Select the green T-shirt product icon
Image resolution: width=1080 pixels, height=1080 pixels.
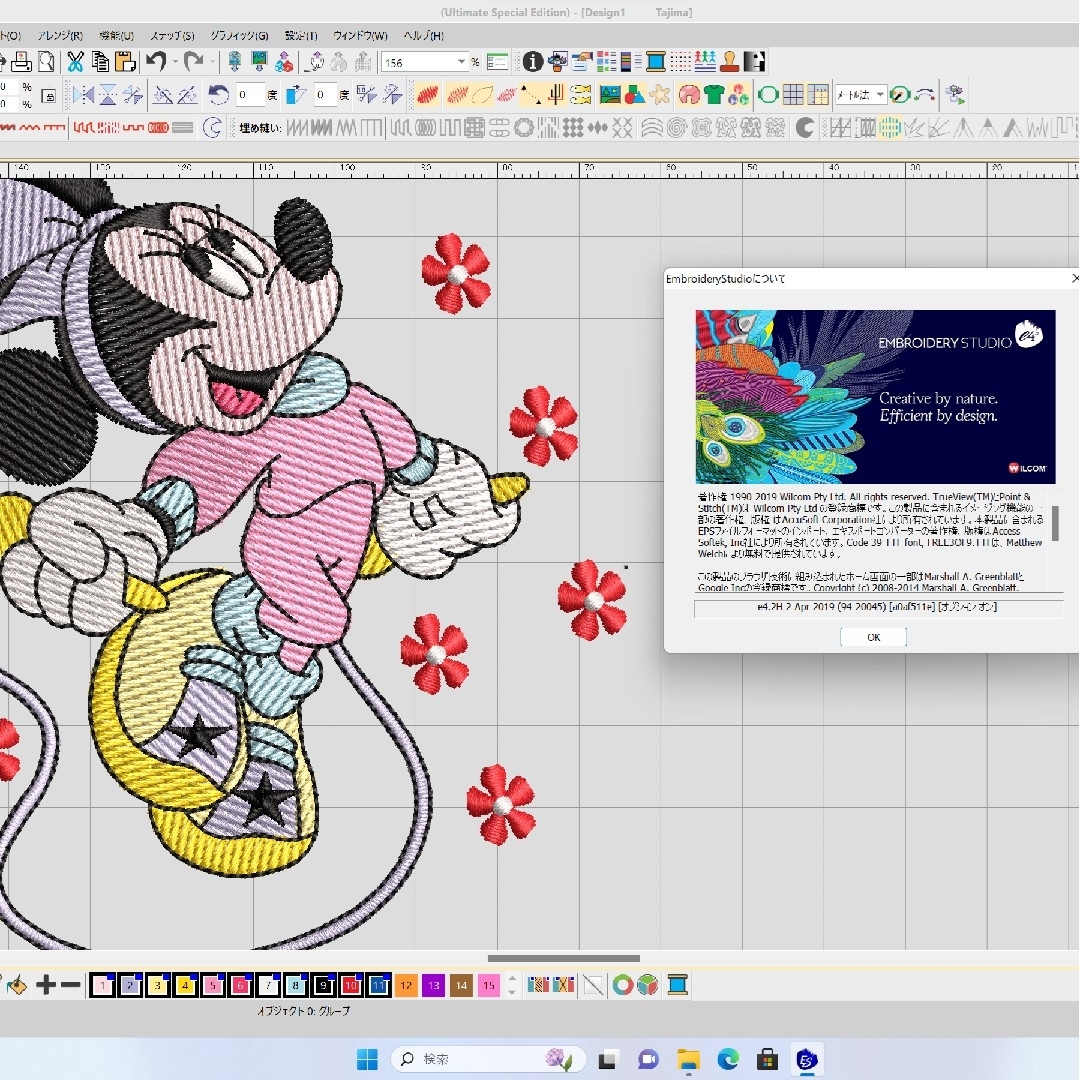[714, 94]
